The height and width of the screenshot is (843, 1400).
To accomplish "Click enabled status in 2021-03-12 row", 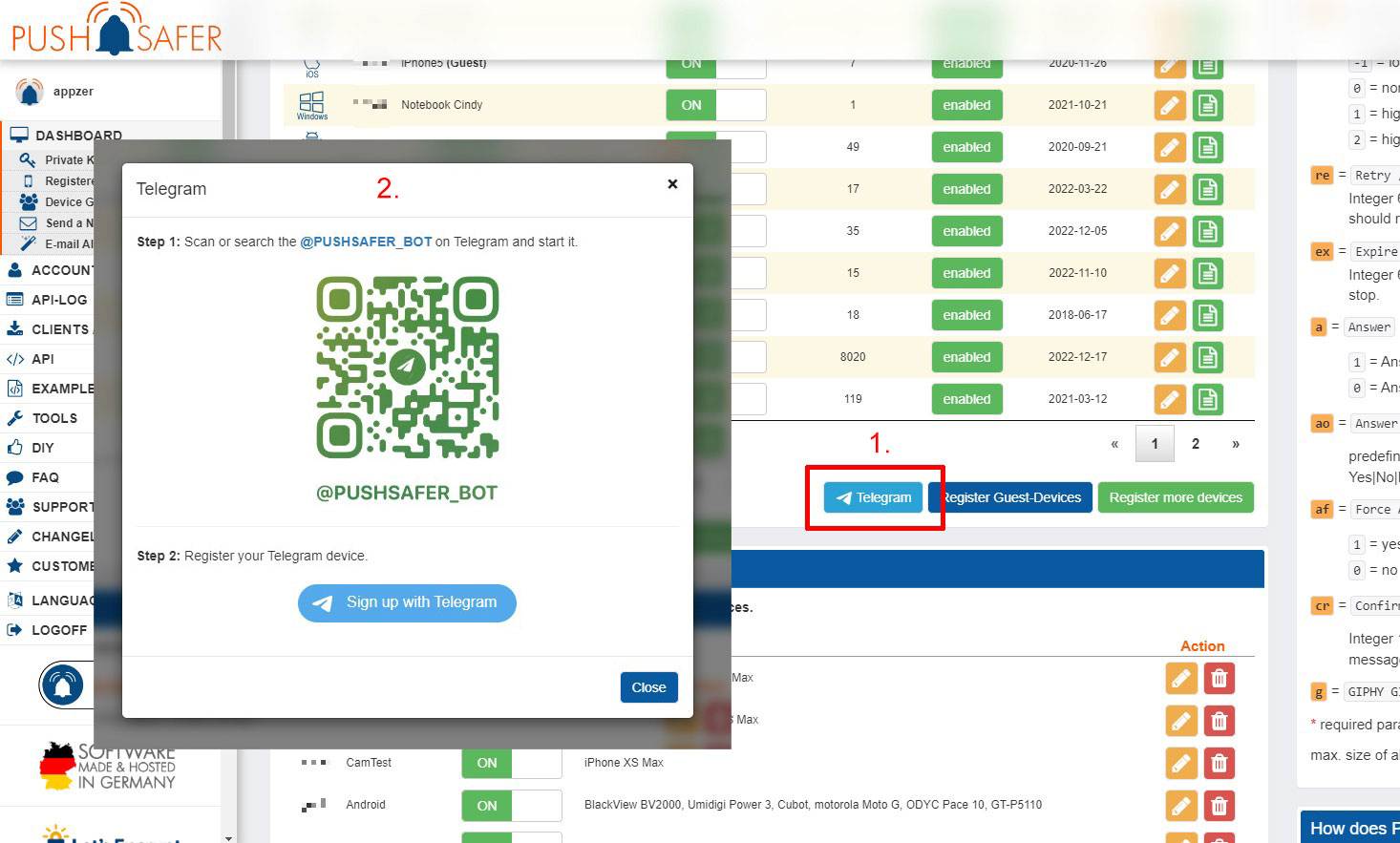I will [966, 399].
